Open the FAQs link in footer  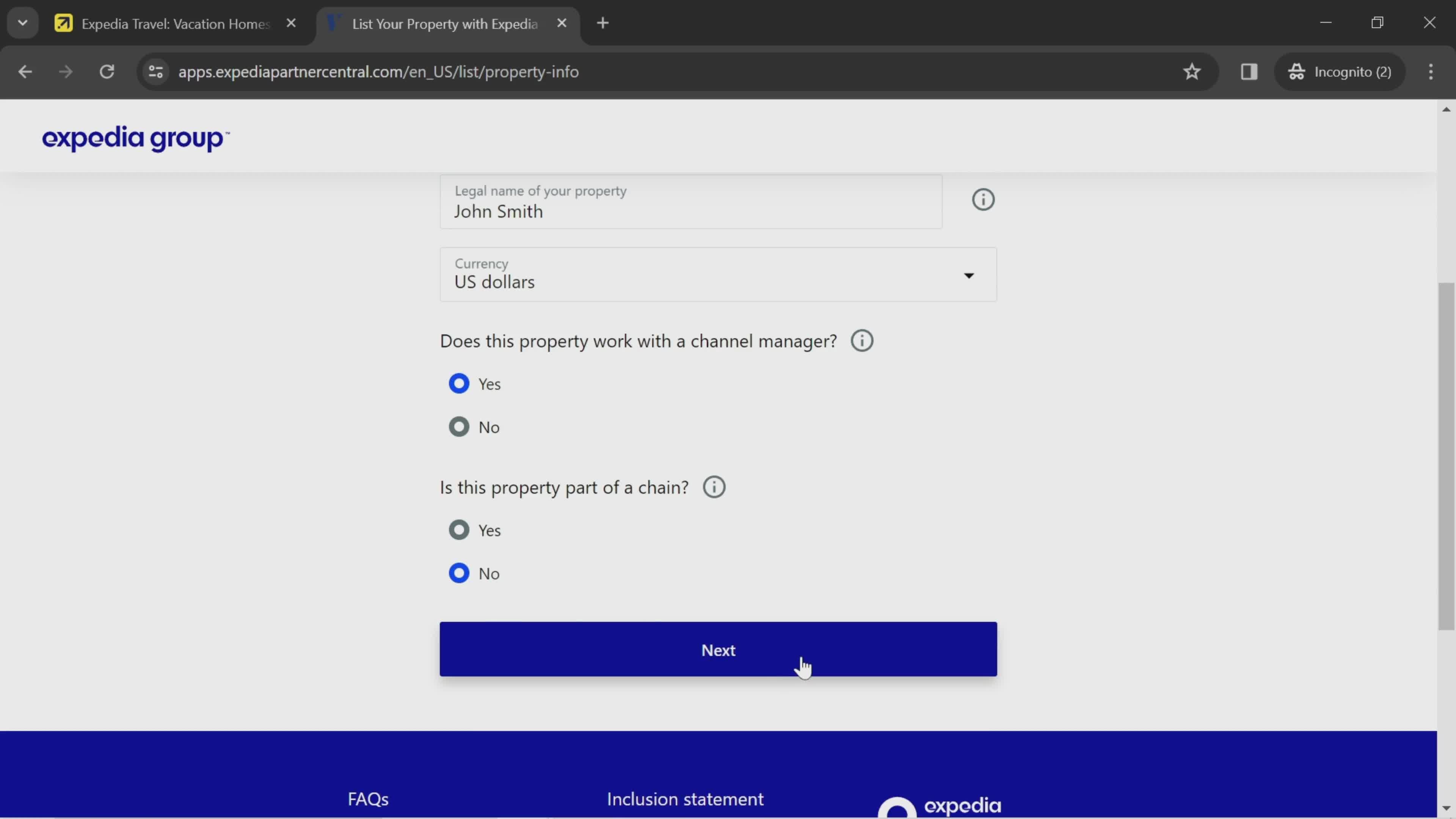click(x=368, y=799)
